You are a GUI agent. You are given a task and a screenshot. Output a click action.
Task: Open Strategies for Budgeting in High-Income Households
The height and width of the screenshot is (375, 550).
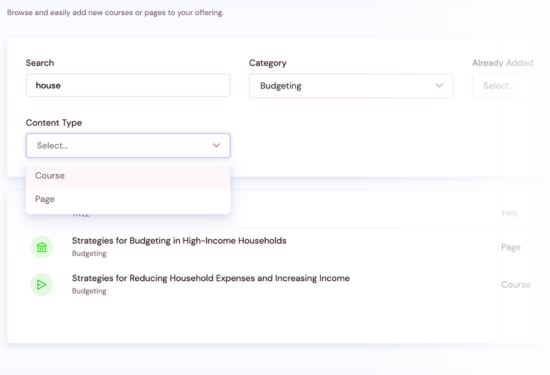coord(179,241)
